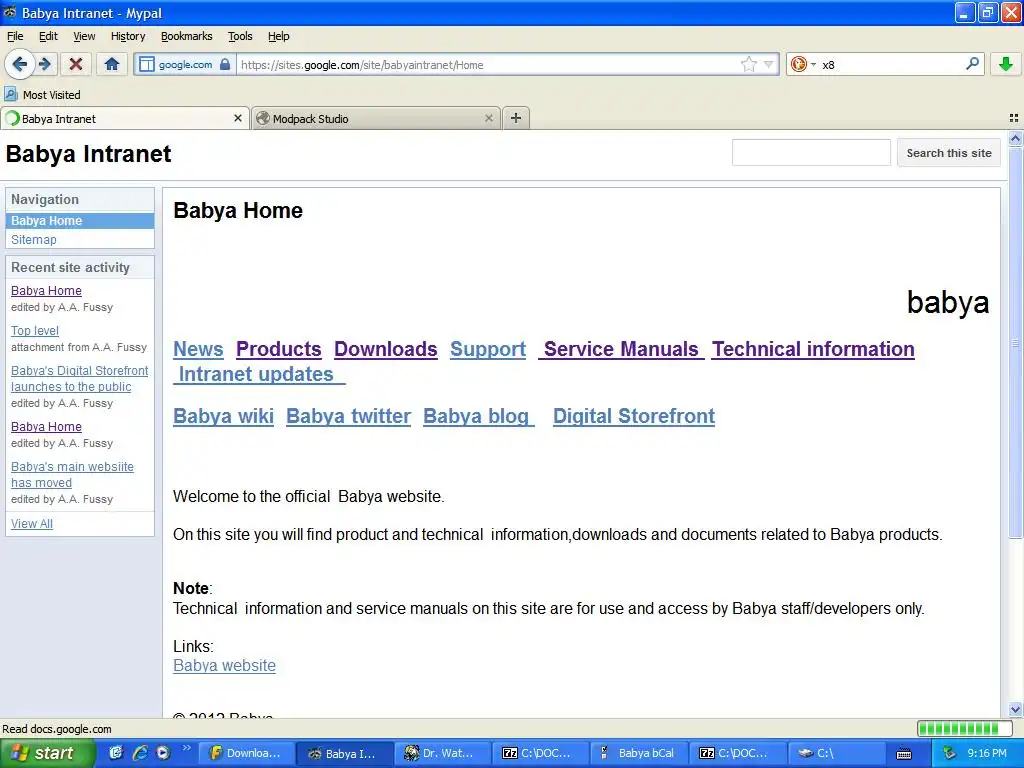Open the Tools menu
1024x768 pixels.
(240, 36)
